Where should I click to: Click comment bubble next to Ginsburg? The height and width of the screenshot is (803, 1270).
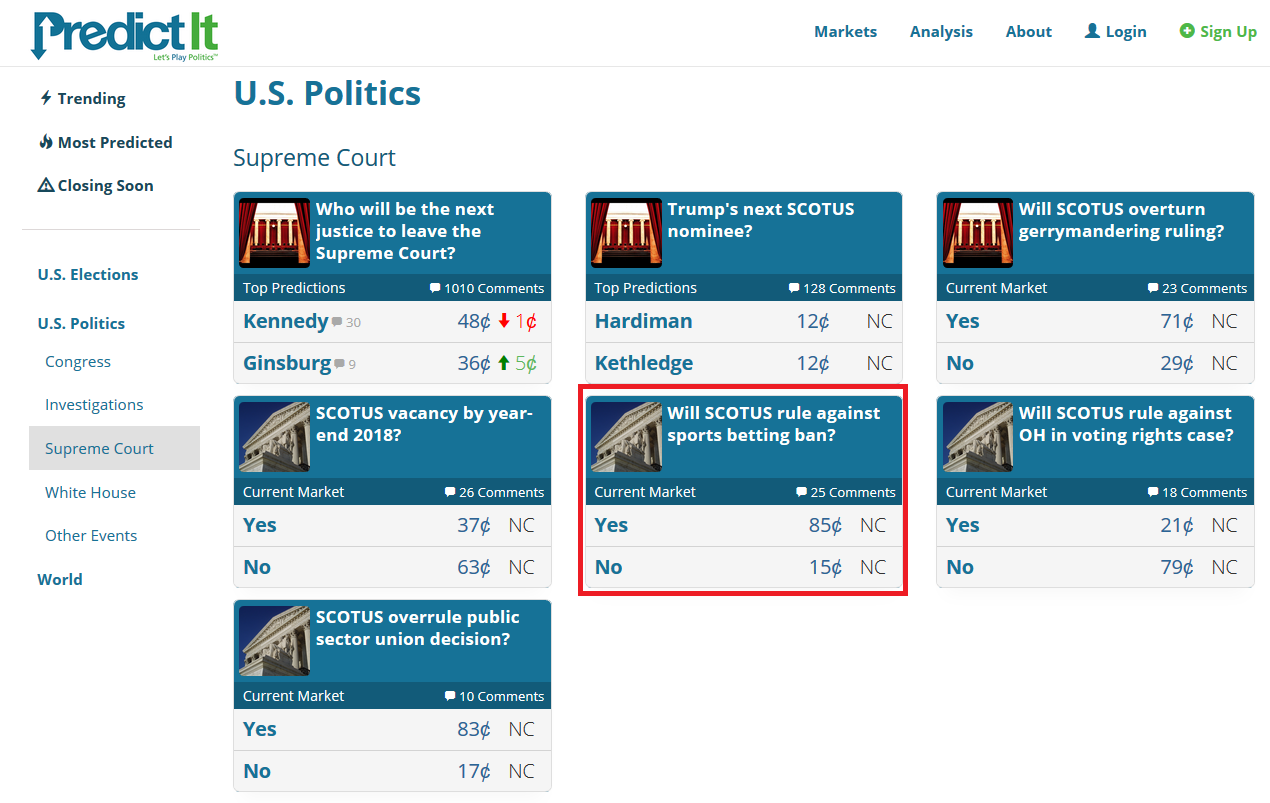pos(340,364)
